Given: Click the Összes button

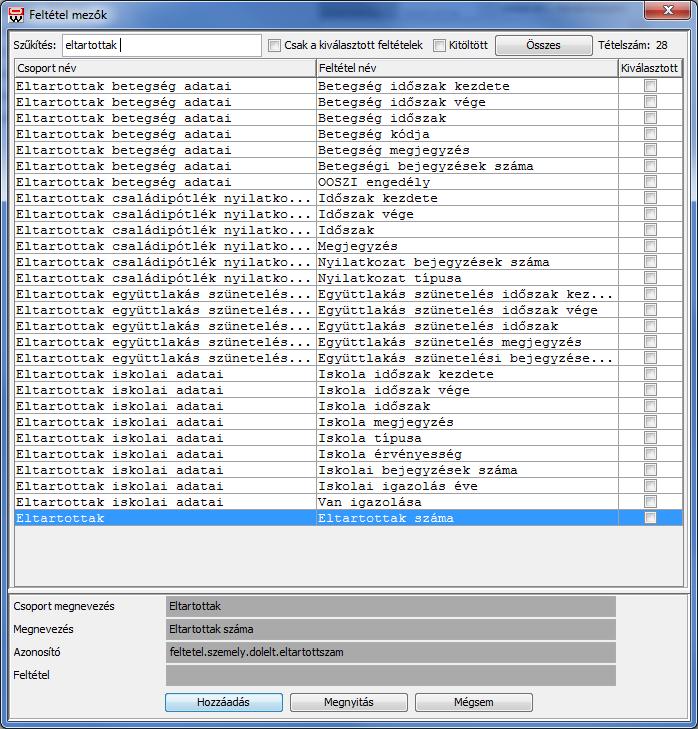Looking at the screenshot, I should click(x=544, y=45).
